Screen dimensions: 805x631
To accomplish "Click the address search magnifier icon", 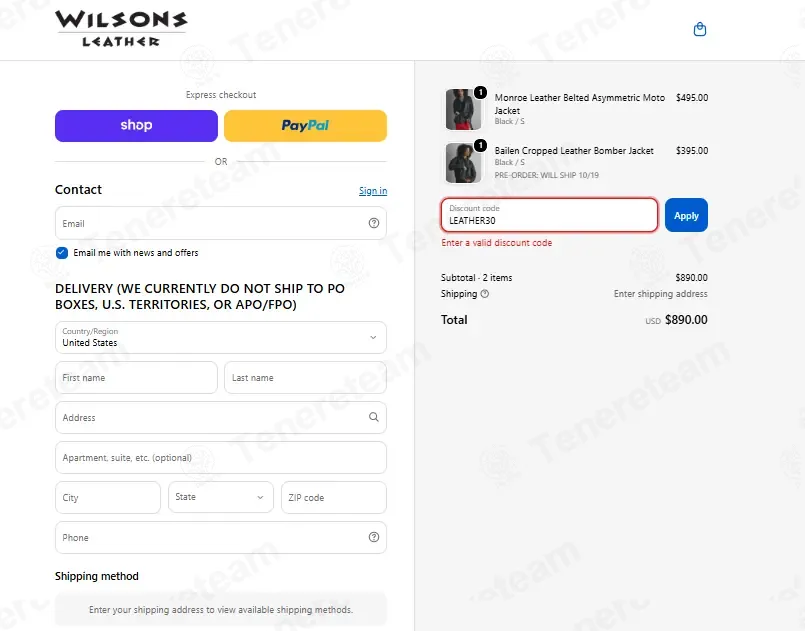I will (x=374, y=417).
